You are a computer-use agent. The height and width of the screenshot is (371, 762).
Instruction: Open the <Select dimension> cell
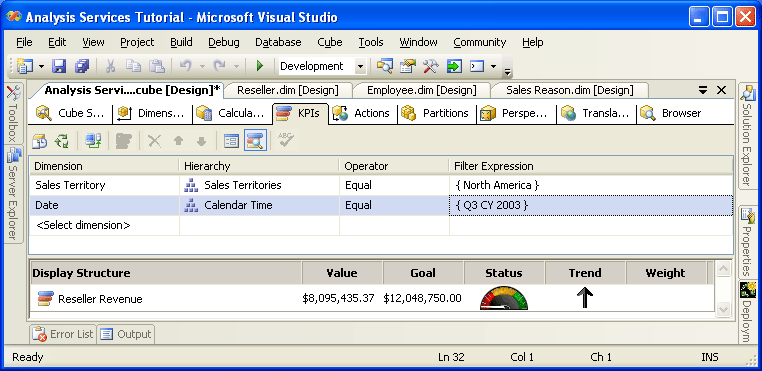point(104,226)
